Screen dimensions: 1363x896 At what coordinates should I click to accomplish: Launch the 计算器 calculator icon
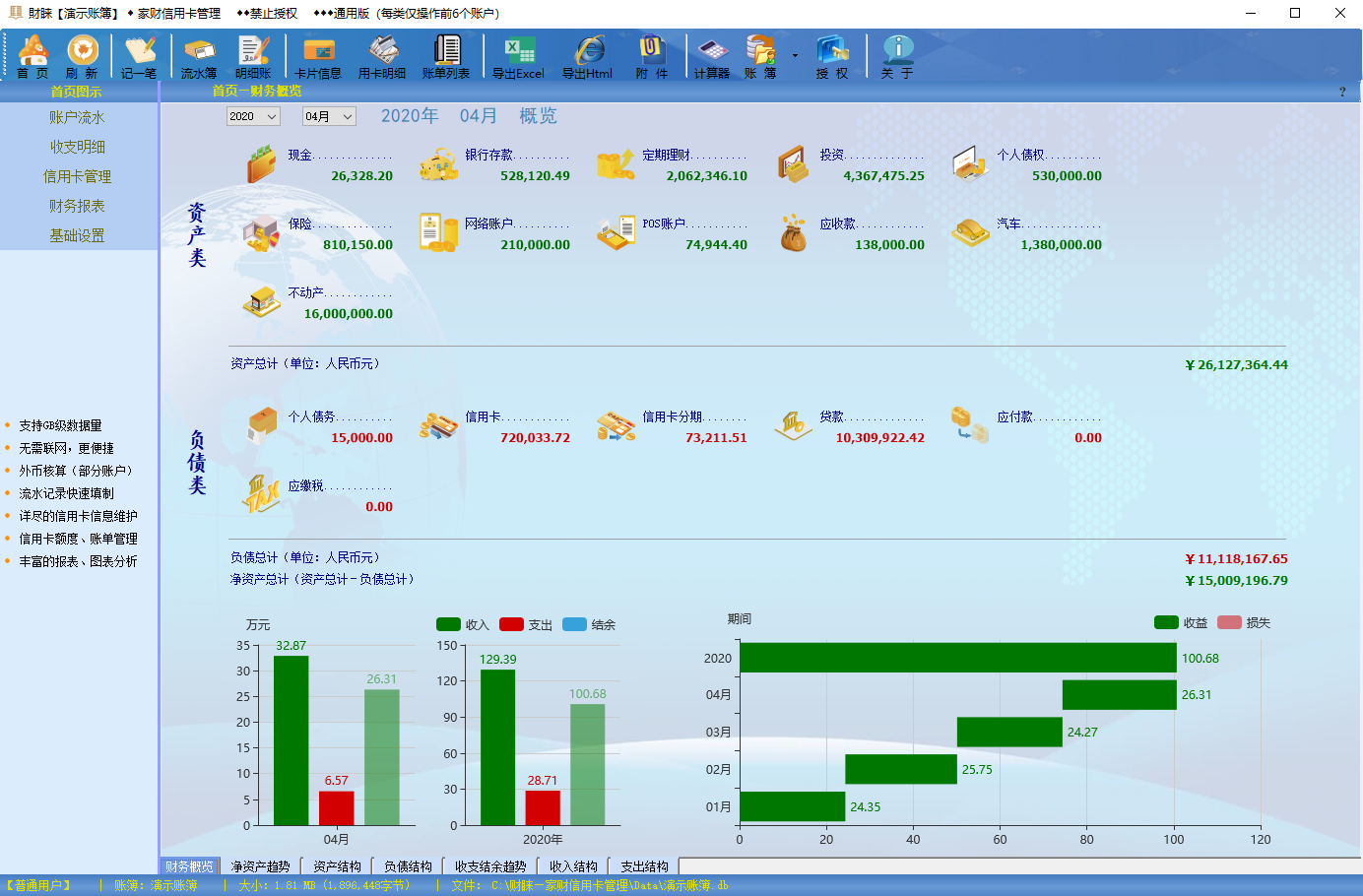(x=712, y=56)
